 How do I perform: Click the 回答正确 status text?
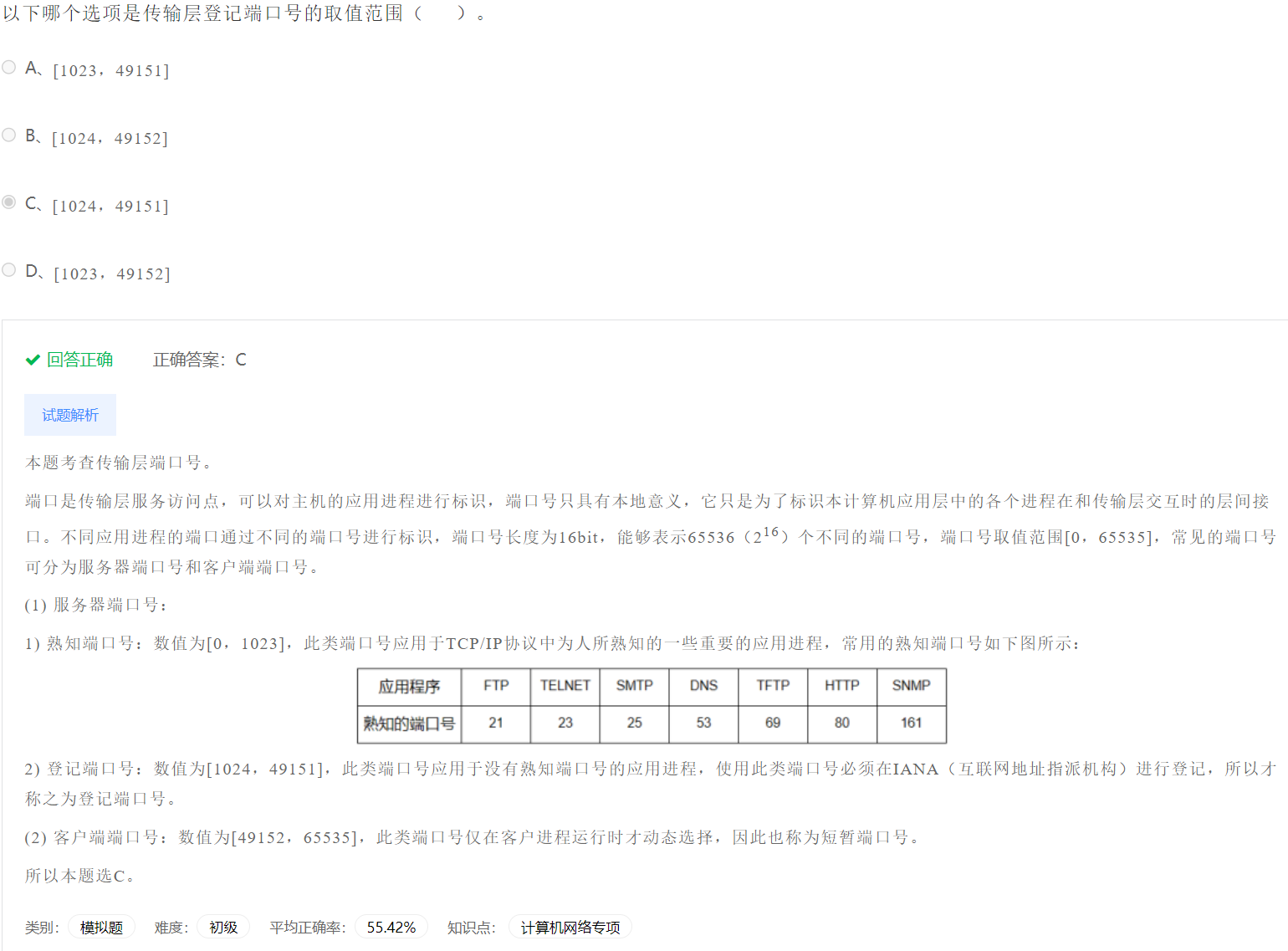[x=79, y=360]
